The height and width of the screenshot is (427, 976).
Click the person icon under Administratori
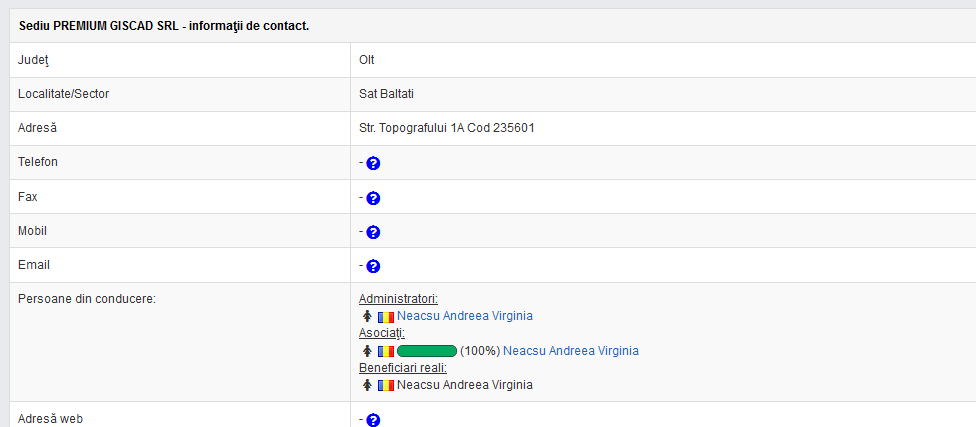point(367,316)
